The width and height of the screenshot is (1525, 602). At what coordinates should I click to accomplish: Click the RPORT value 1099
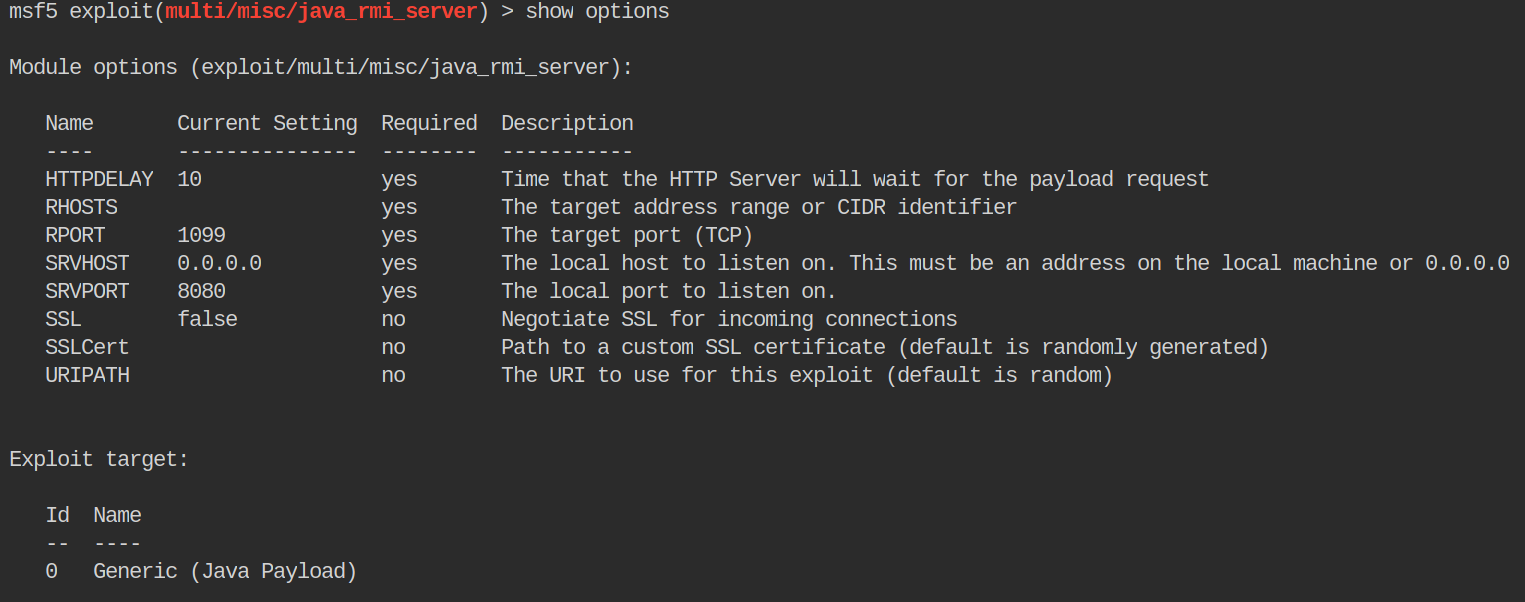(x=201, y=235)
